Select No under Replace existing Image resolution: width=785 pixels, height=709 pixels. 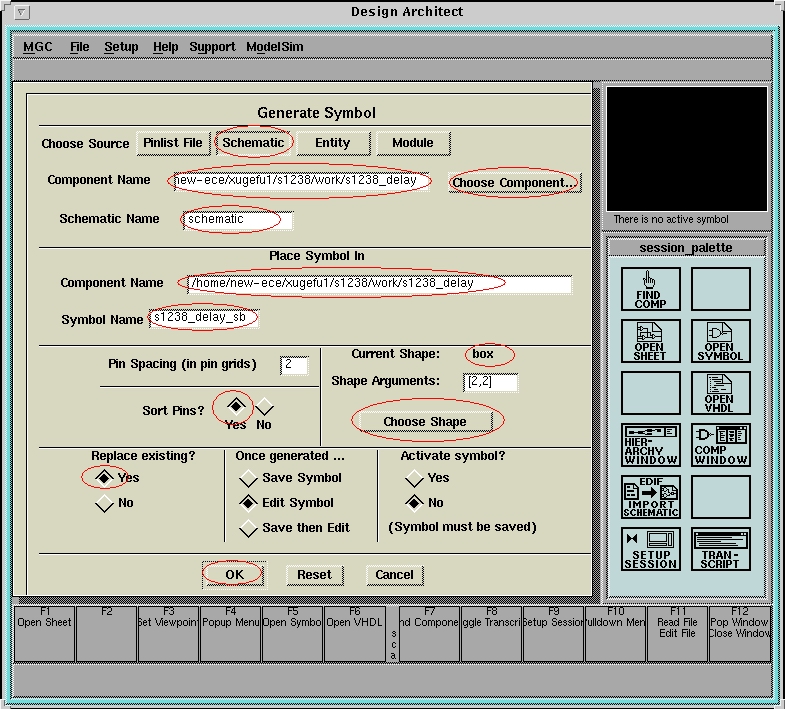point(104,504)
